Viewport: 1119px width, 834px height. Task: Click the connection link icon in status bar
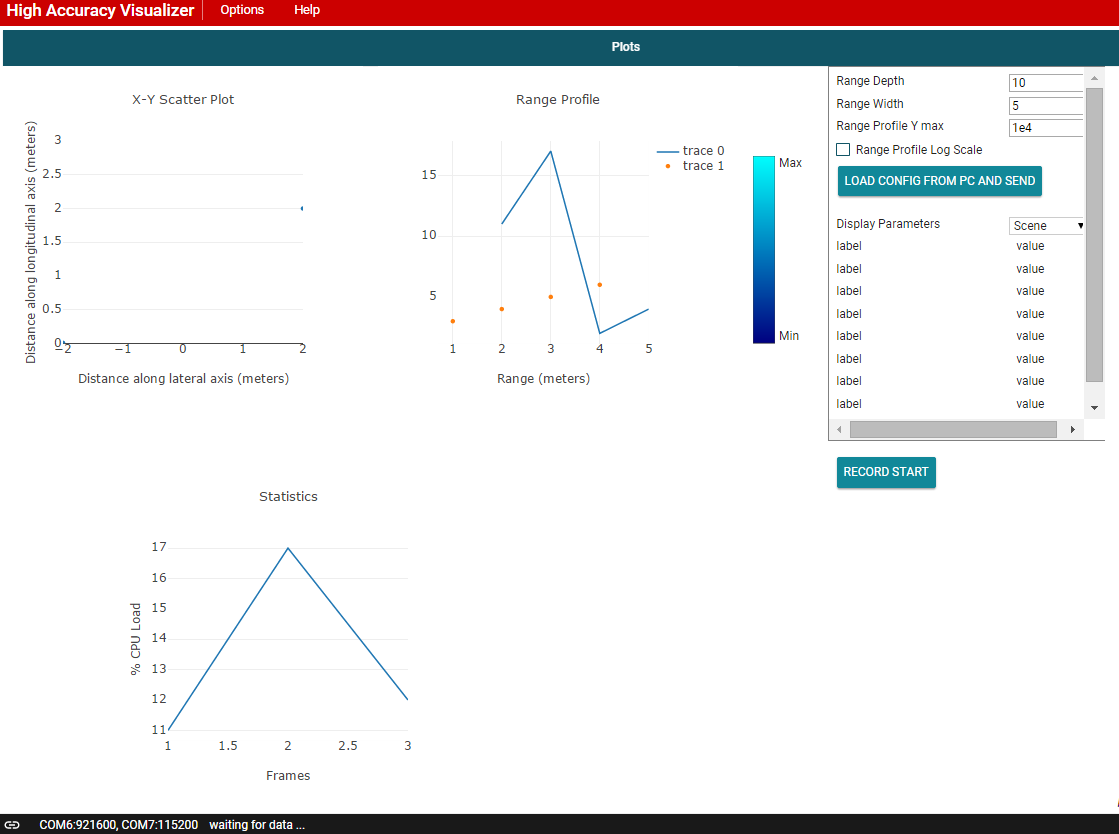pyautogui.click(x=13, y=824)
